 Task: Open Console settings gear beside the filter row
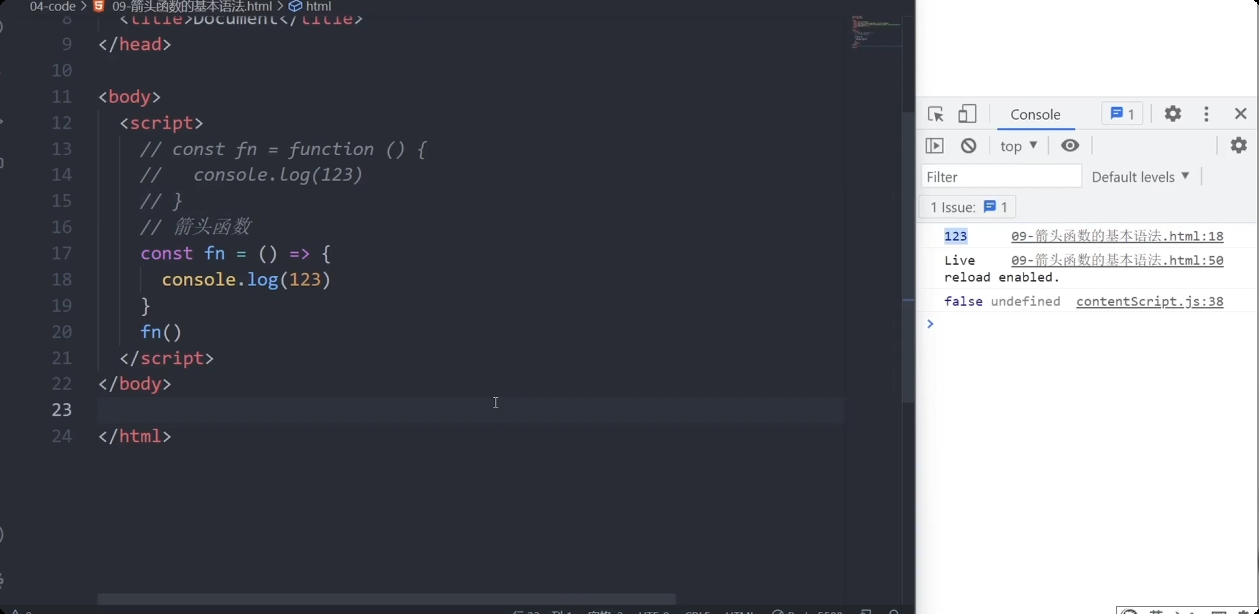pyautogui.click(x=1239, y=146)
